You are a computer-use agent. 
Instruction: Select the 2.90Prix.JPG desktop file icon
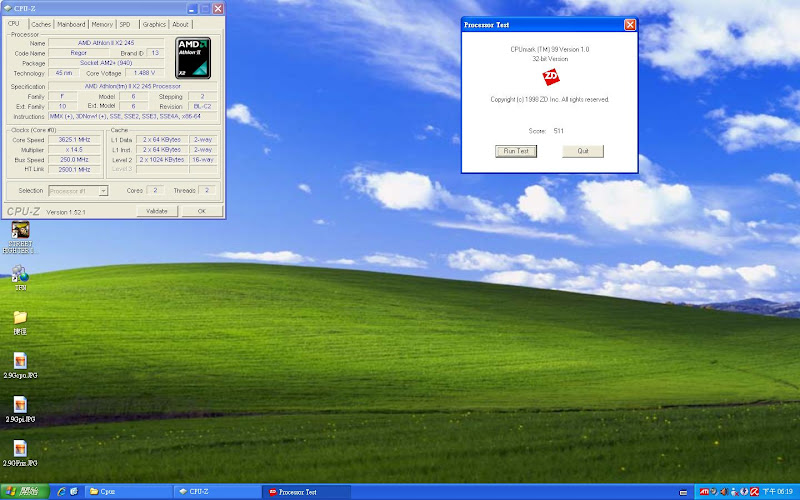pyautogui.click(x=20, y=448)
